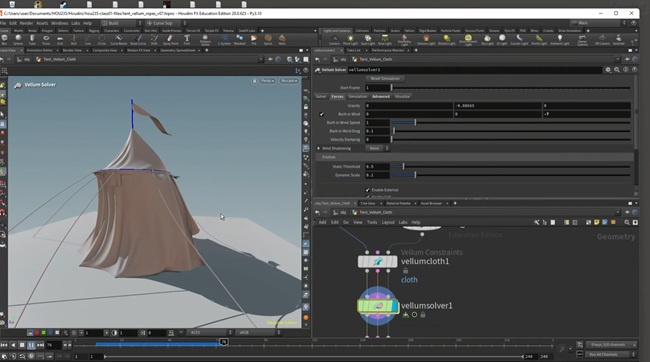The width and height of the screenshot is (650, 362).
Task: Select the Spiral shelf tool
Action: point(268,39)
